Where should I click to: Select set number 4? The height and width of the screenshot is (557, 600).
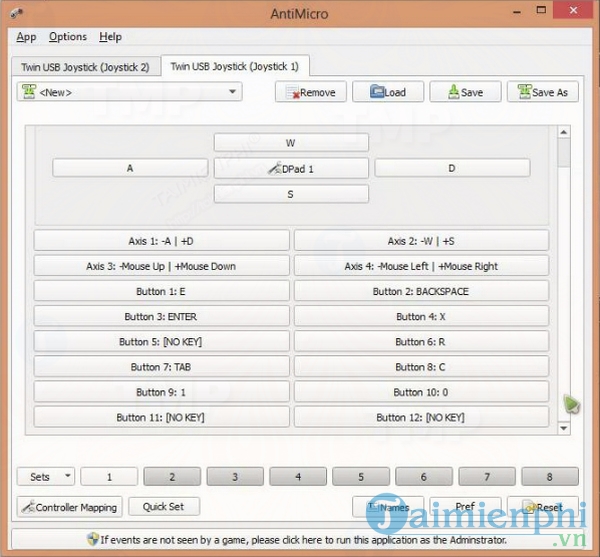tap(298, 477)
